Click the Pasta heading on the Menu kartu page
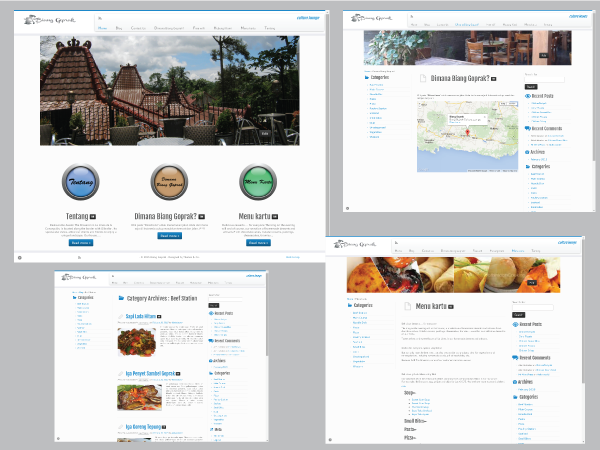This screenshot has height=450, width=600. click(x=410, y=429)
